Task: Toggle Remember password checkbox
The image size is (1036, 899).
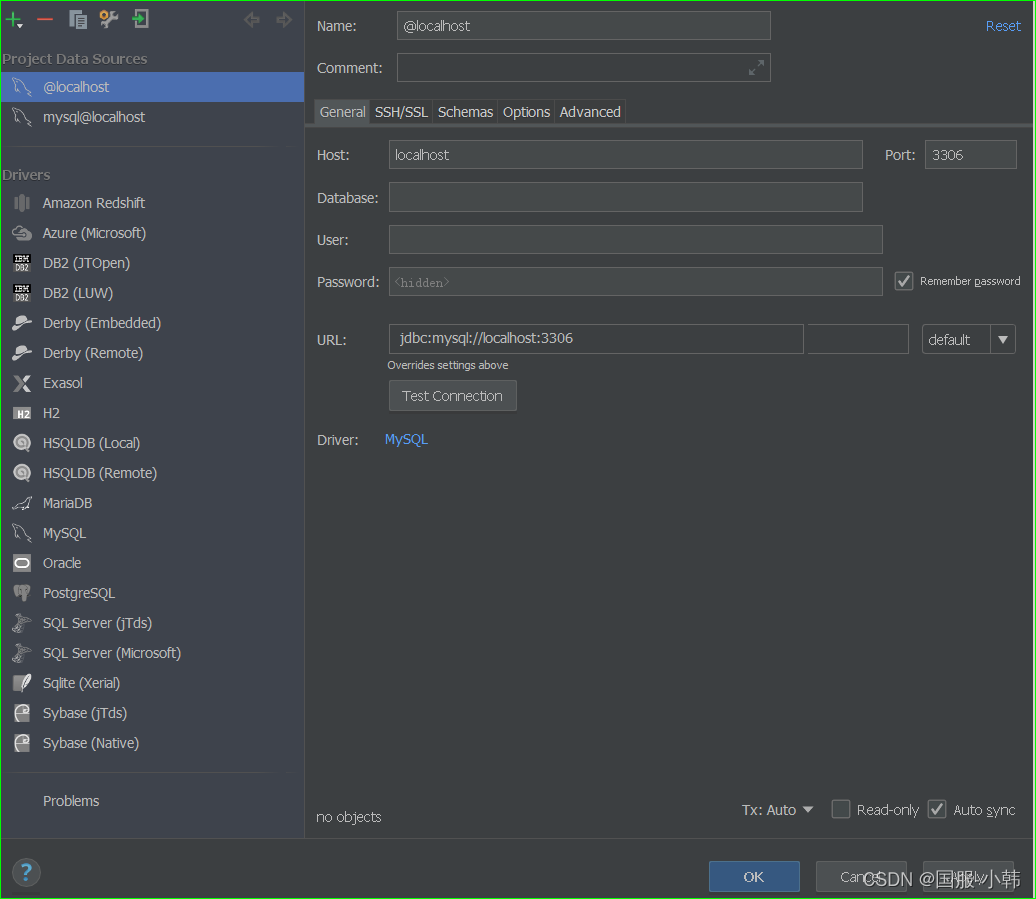Action: tap(904, 281)
